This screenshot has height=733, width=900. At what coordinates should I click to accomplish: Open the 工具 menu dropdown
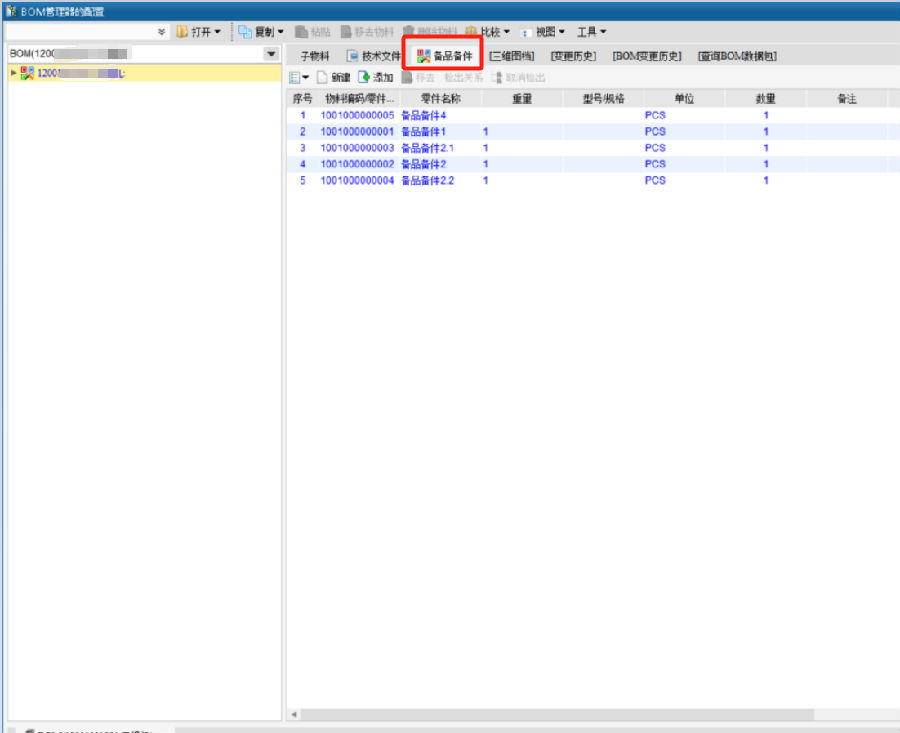pyautogui.click(x=592, y=32)
